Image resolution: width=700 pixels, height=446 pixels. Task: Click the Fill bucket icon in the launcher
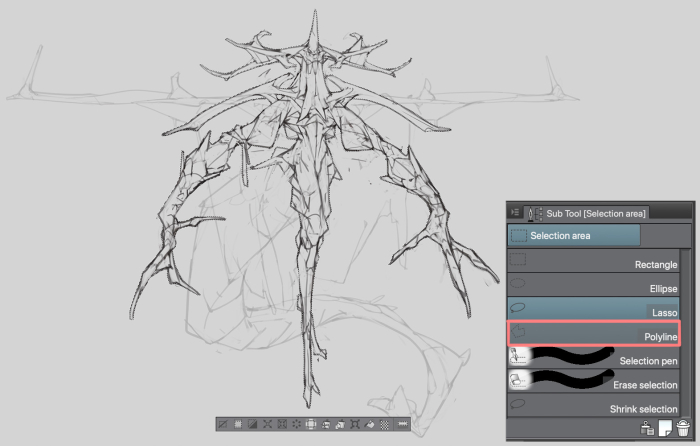tap(369, 425)
